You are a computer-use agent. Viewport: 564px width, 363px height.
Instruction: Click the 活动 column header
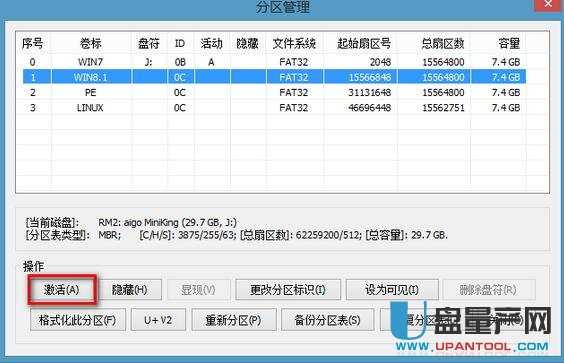[212, 44]
